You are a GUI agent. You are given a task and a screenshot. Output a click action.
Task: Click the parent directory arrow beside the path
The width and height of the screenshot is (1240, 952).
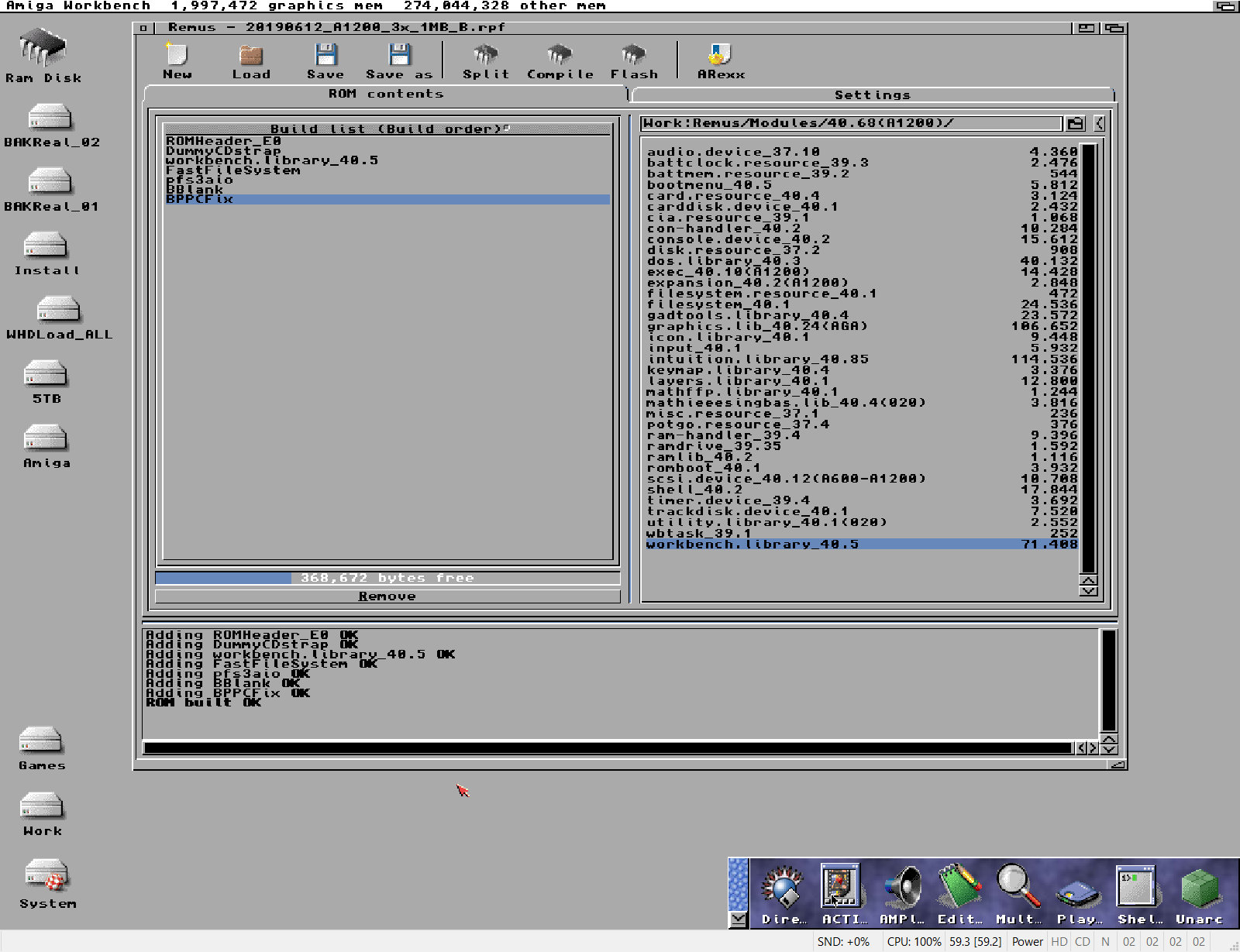[x=1099, y=123]
